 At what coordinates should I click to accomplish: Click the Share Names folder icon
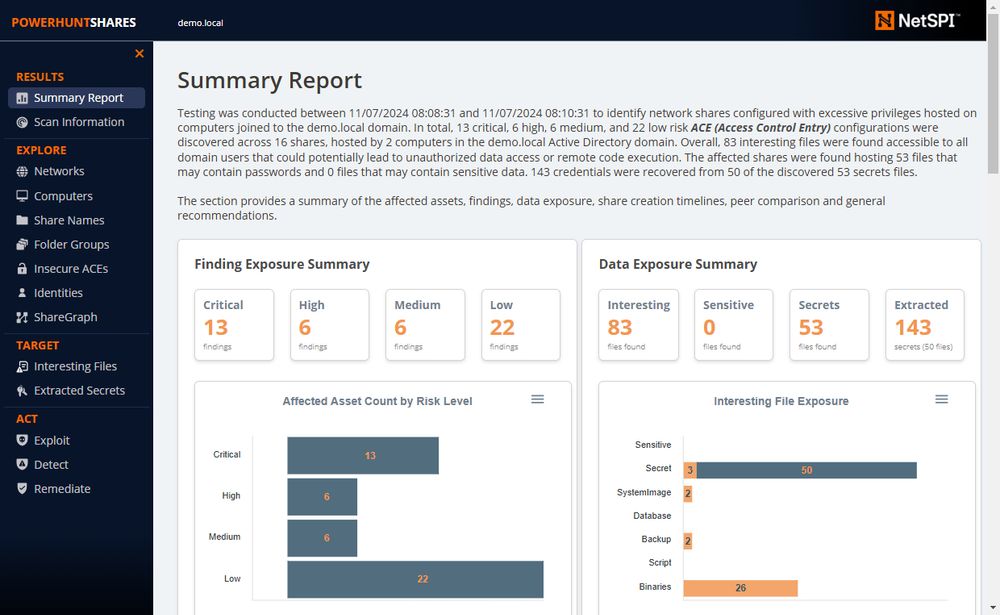(x=22, y=220)
